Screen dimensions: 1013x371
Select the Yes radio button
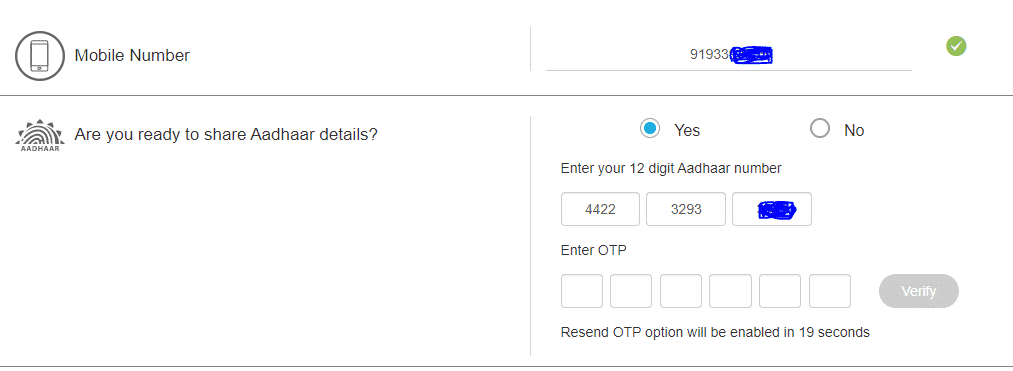coord(650,129)
